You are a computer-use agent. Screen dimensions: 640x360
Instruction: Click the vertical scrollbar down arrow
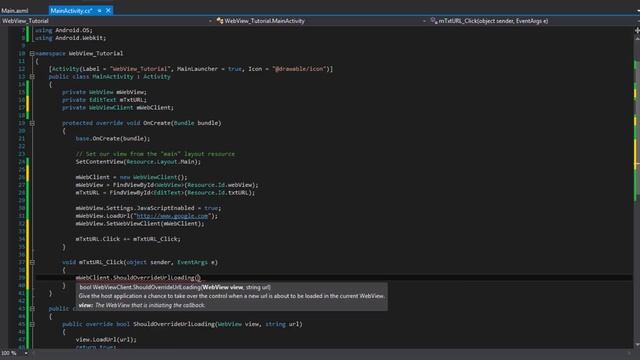[637, 345]
